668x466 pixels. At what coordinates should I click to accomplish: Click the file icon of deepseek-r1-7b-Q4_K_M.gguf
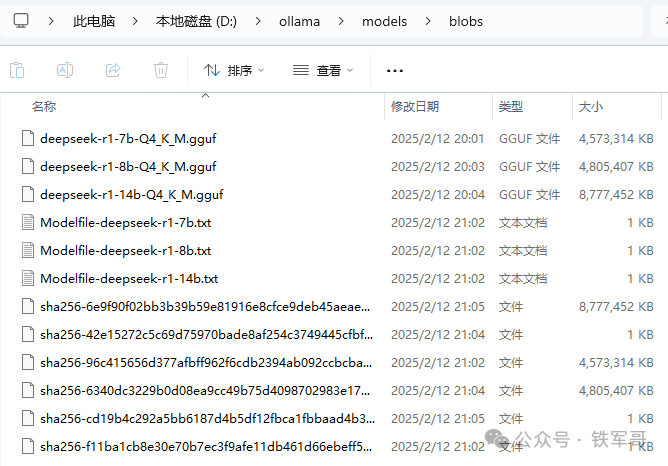pos(28,138)
